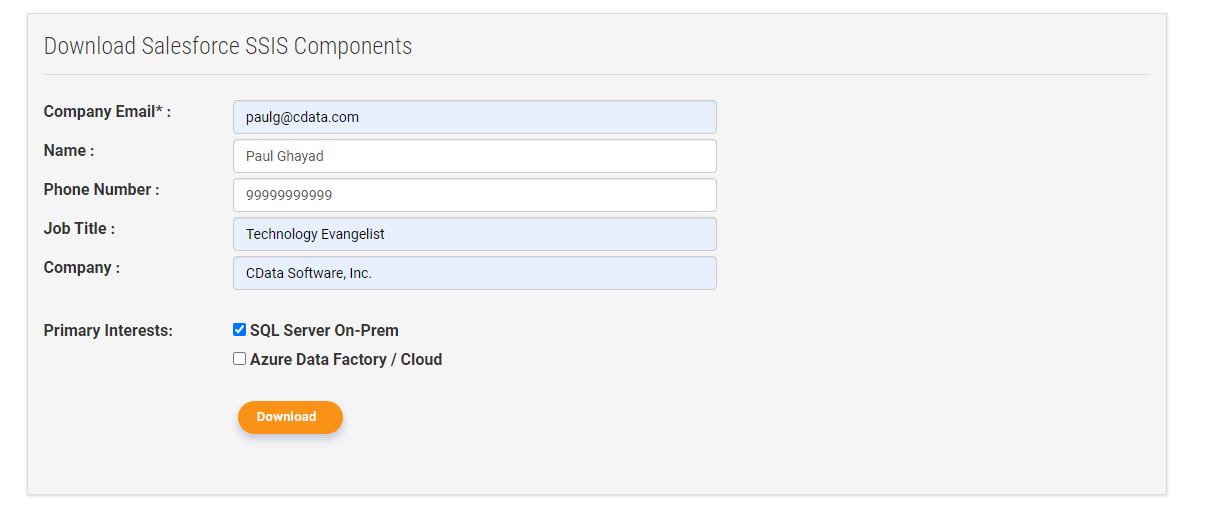Click the empty right end of the phone field
The image size is (1205, 516).
tap(680, 195)
